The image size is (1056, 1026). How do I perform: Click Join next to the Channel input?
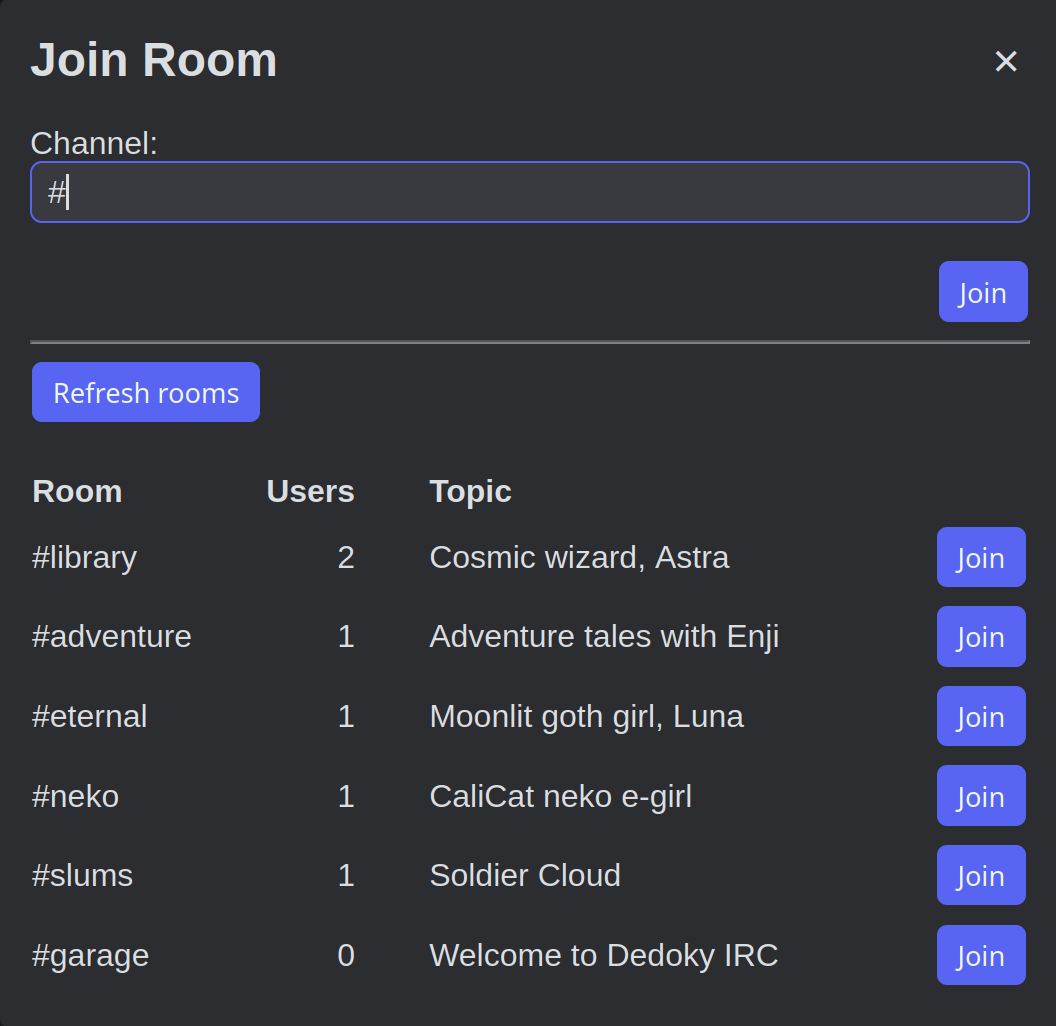tap(983, 291)
